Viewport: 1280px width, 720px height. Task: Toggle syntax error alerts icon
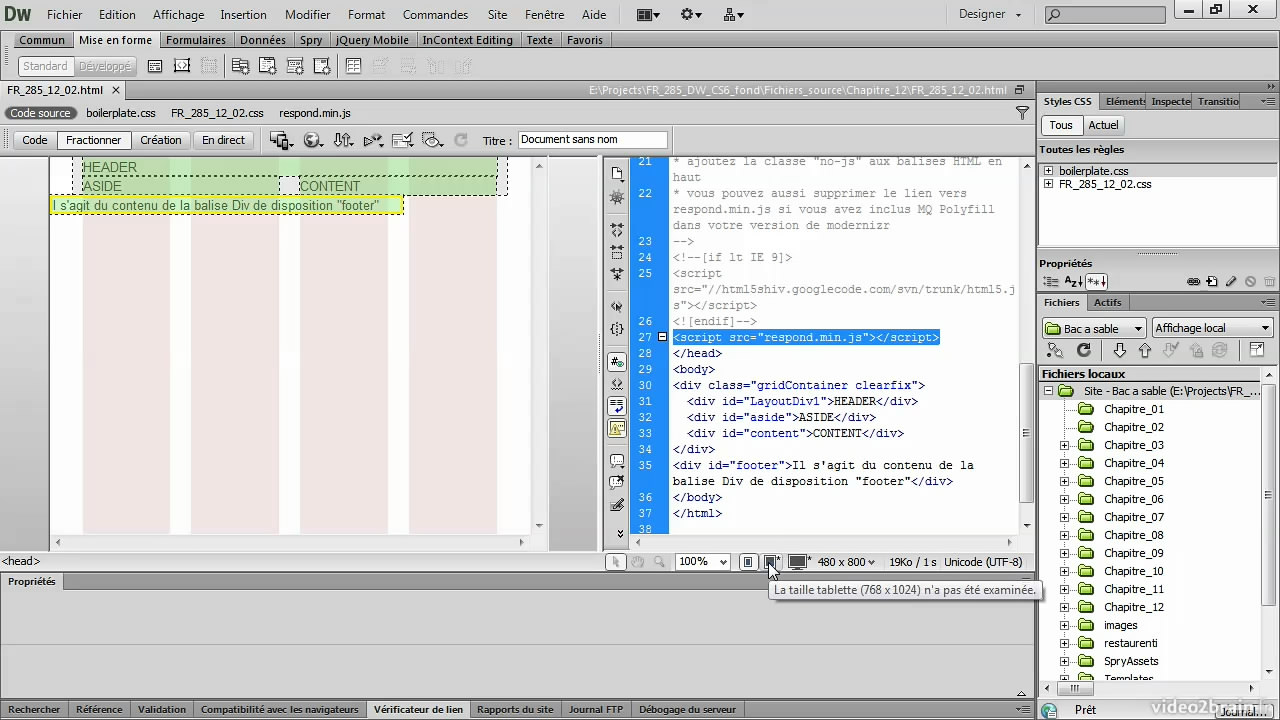click(617, 428)
